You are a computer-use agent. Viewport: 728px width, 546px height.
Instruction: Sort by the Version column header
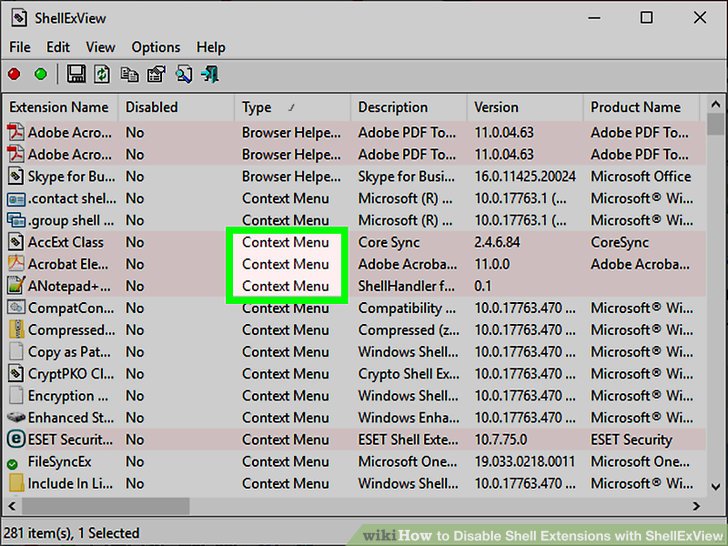[x=525, y=107]
